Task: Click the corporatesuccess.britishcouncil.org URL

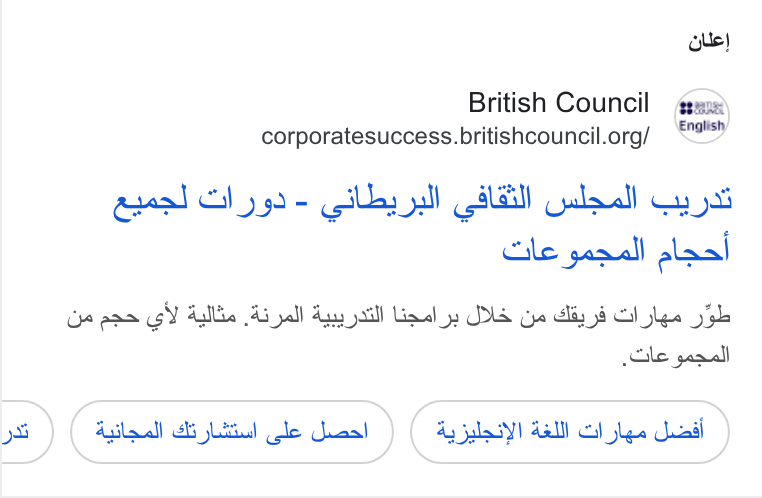Action: point(455,136)
